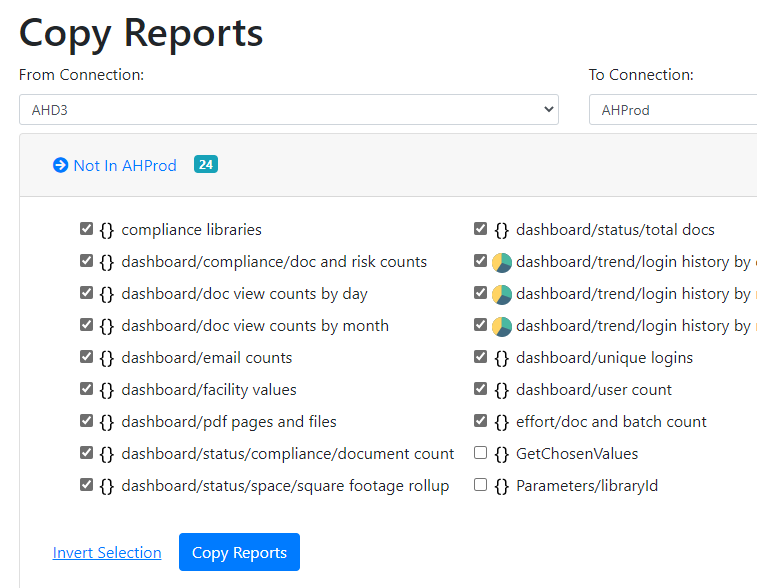Image resolution: width=757 pixels, height=588 pixels.
Task: Click the braces icon next to dashboard/user count
Action: [x=502, y=390]
